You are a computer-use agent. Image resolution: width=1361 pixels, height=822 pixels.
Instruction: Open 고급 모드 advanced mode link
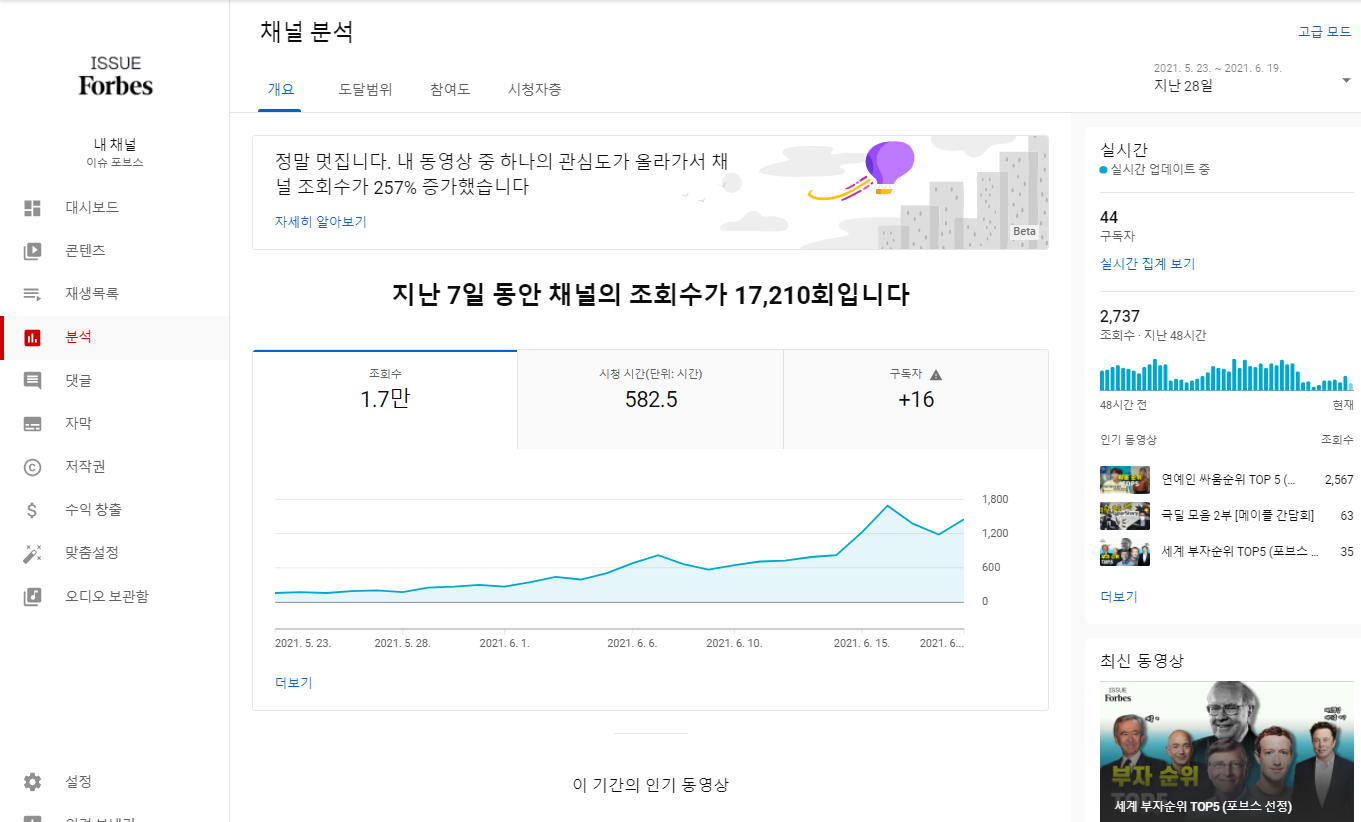pyautogui.click(x=1322, y=32)
